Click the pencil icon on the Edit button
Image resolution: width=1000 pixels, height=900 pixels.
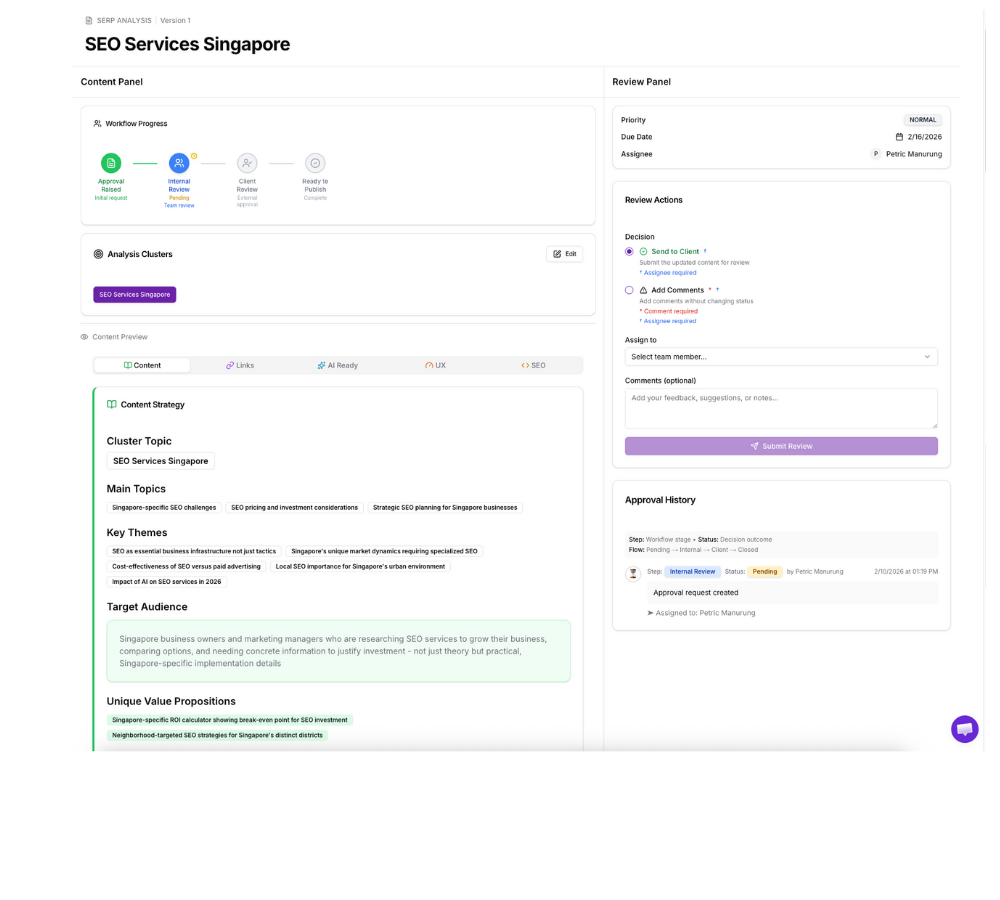coord(557,253)
